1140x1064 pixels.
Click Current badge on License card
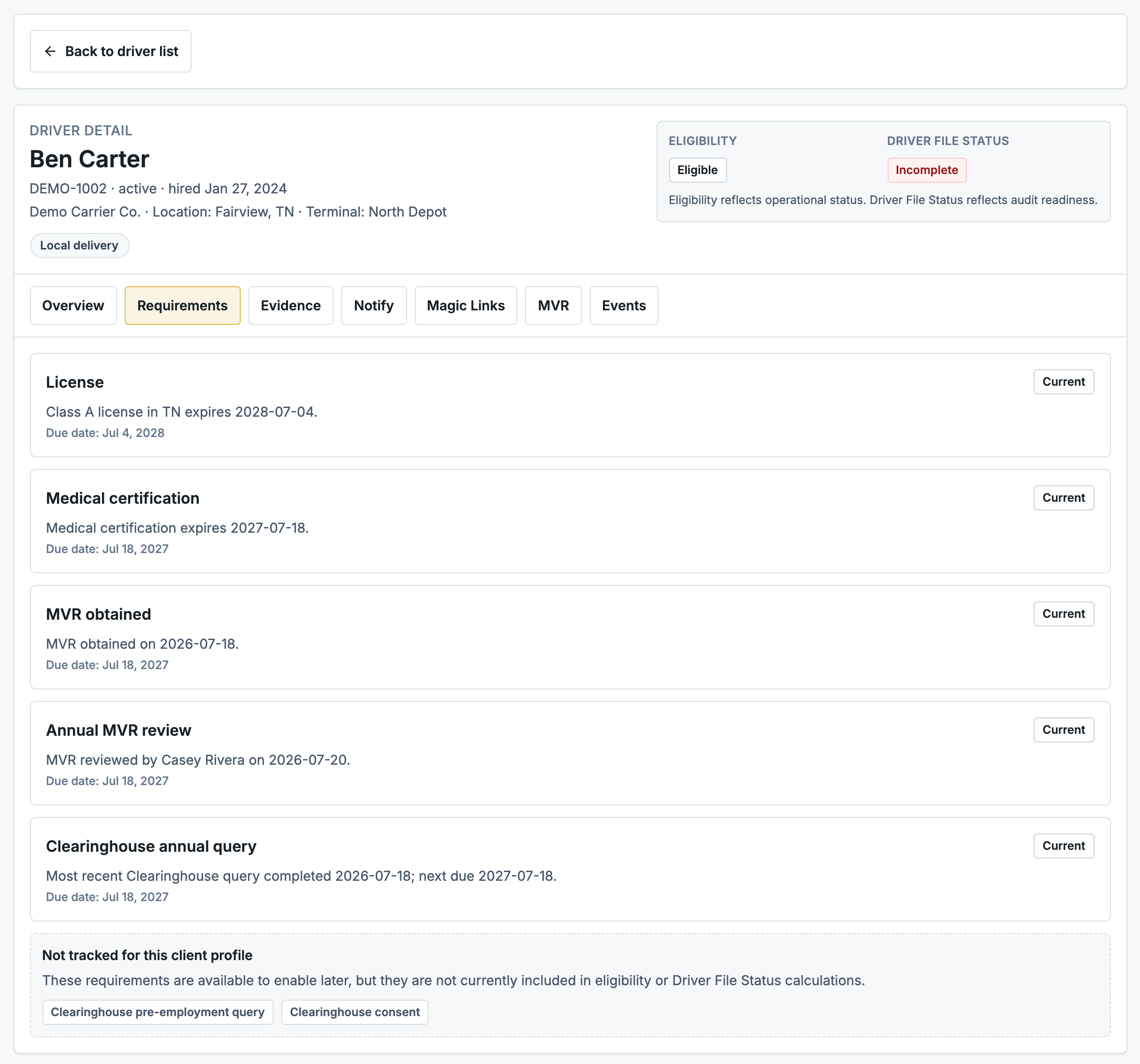(x=1064, y=382)
